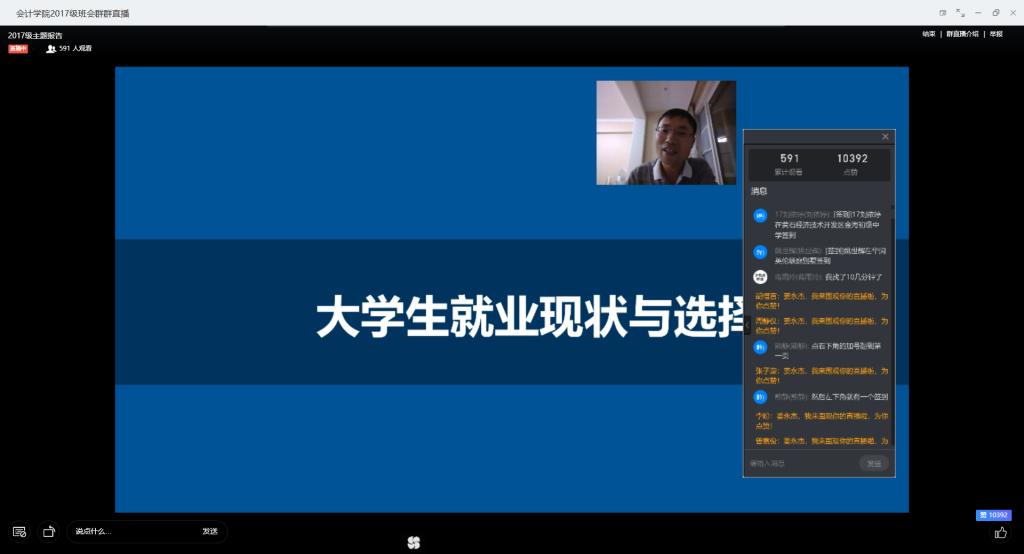Open 群直播介绍 in the top-right menu
The width and height of the screenshot is (1024, 554).
(961, 34)
